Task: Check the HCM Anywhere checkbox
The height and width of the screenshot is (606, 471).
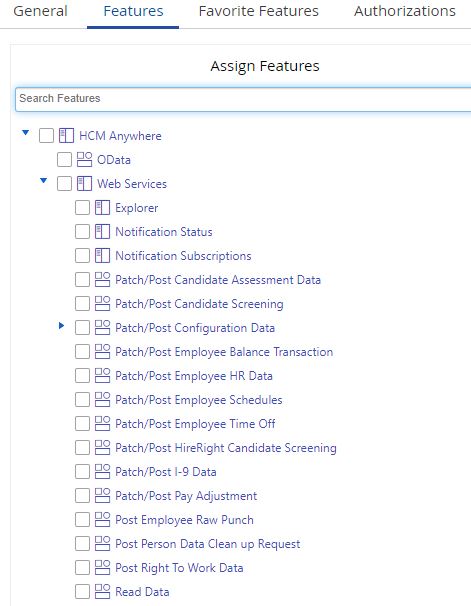Action: [46, 136]
